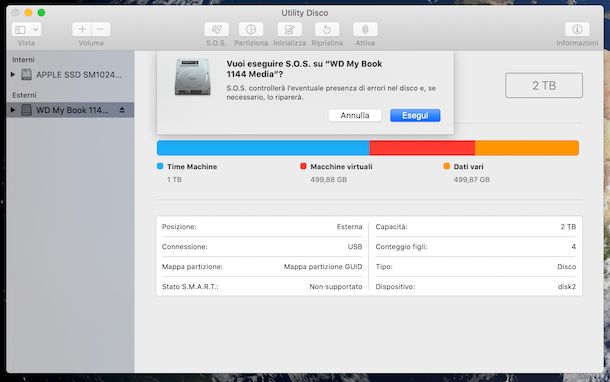The height and width of the screenshot is (382, 610).
Task: Click the WD My Book drive icon in sidebar
Action: click(26, 110)
